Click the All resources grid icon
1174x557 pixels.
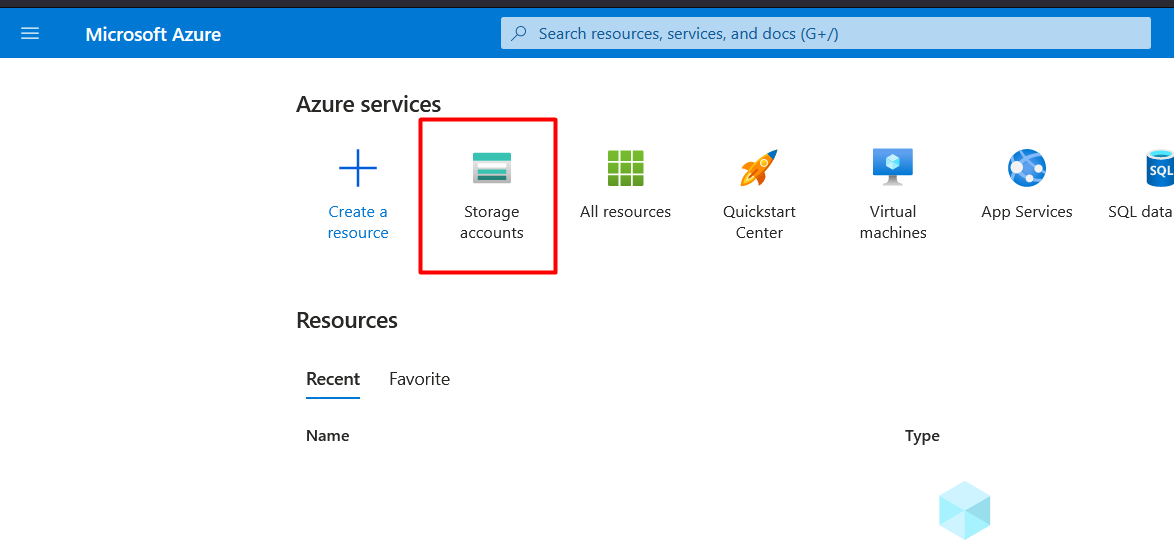pos(626,168)
